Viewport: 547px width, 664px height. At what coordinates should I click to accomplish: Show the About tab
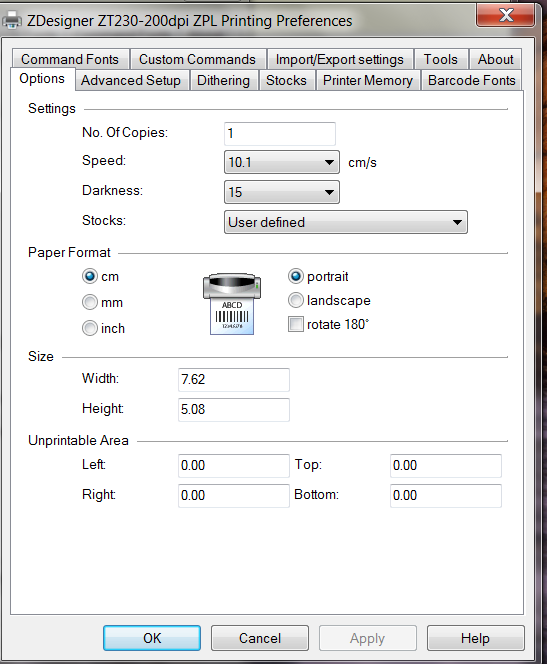tap(495, 59)
